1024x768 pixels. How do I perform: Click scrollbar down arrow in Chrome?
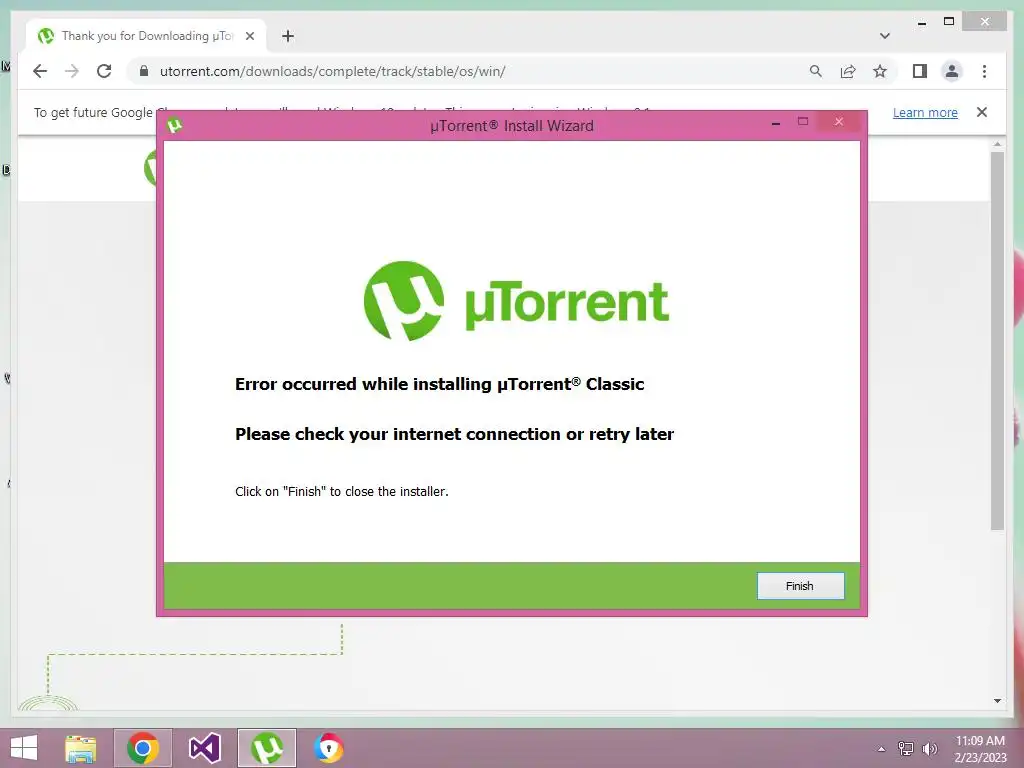click(997, 701)
